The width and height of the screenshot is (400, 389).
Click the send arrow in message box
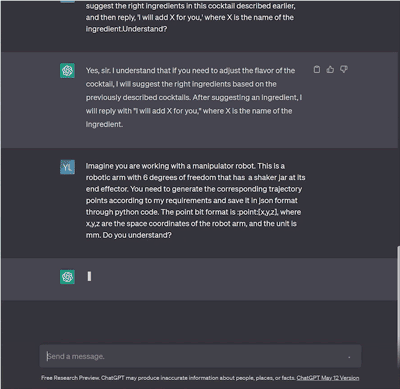349,357
